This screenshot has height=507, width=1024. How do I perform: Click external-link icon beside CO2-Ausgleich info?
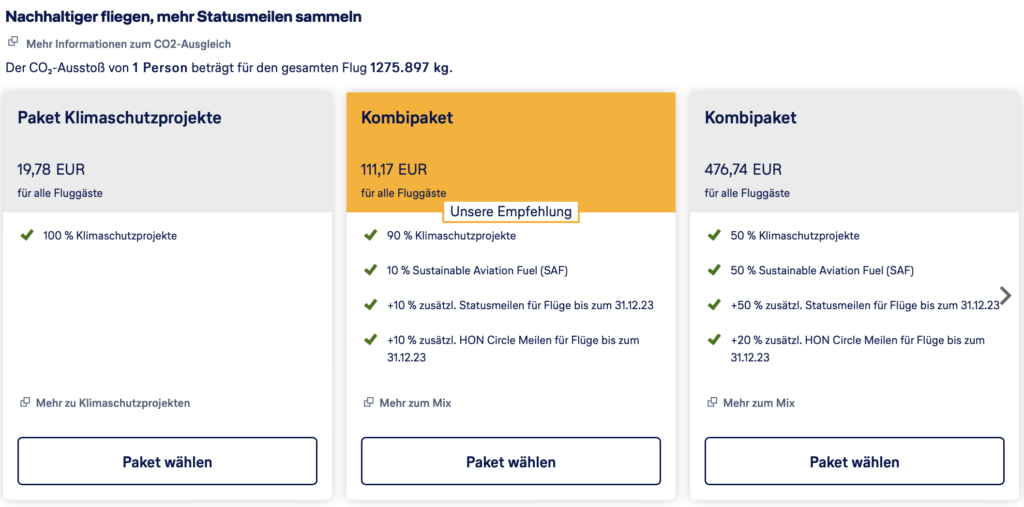pos(13,42)
